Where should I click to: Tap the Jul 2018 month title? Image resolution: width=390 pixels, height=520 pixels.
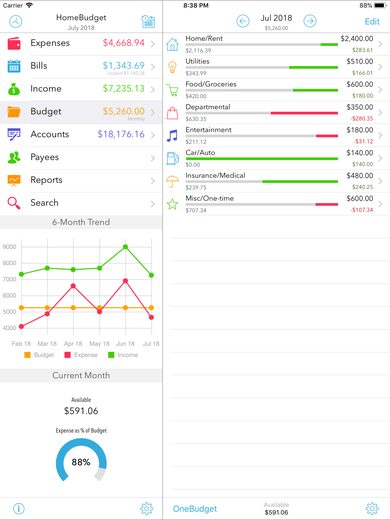[x=276, y=18]
